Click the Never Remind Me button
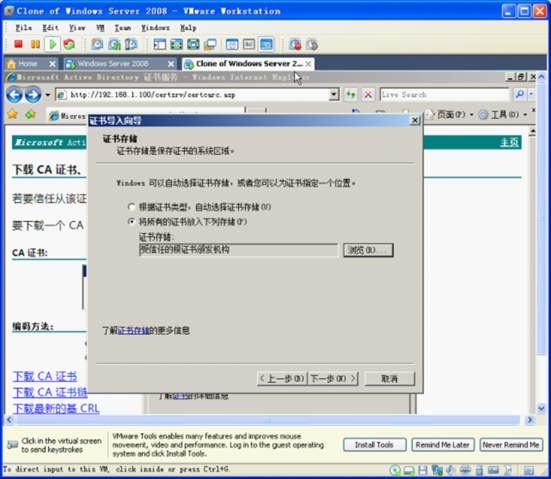Image resolution: width=551 pixels, height=479 pixels. (x=511, y=445)
